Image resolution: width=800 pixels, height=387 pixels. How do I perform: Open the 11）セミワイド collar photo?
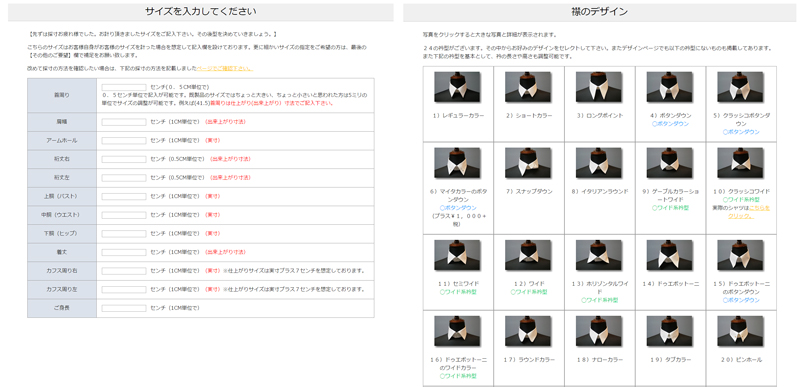457,255
